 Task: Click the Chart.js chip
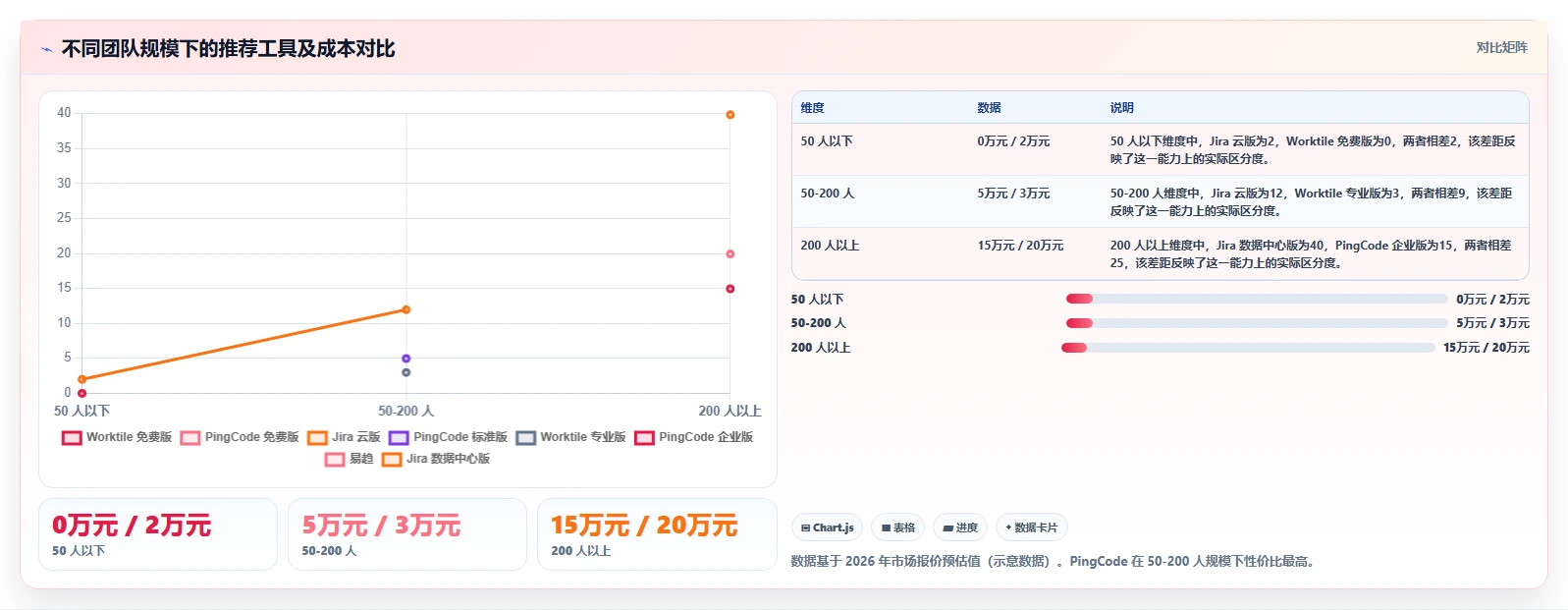[827, 527]
